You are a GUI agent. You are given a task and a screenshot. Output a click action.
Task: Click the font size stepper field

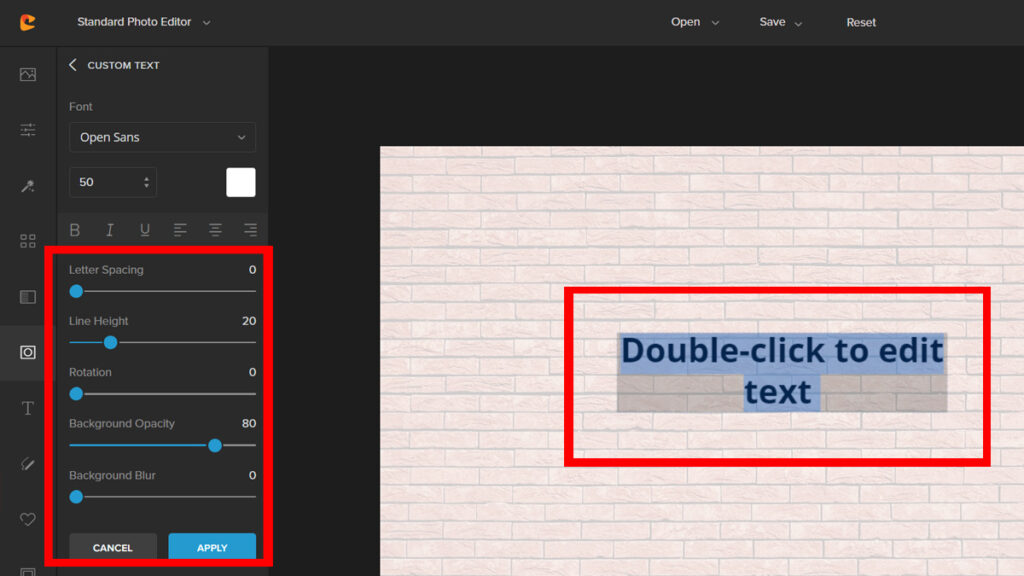pyautogui.click(x=112, y=182)
